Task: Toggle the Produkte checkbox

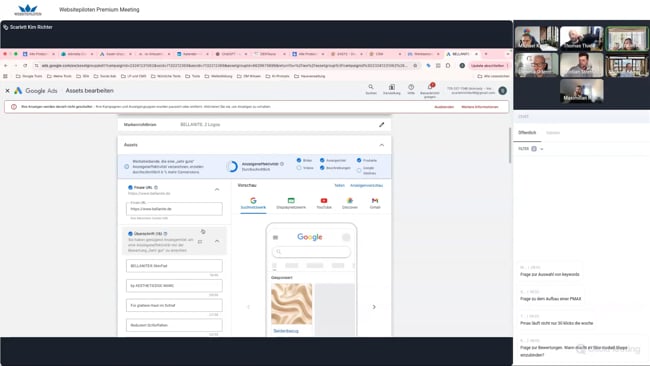Action: (x=359, y=160)
